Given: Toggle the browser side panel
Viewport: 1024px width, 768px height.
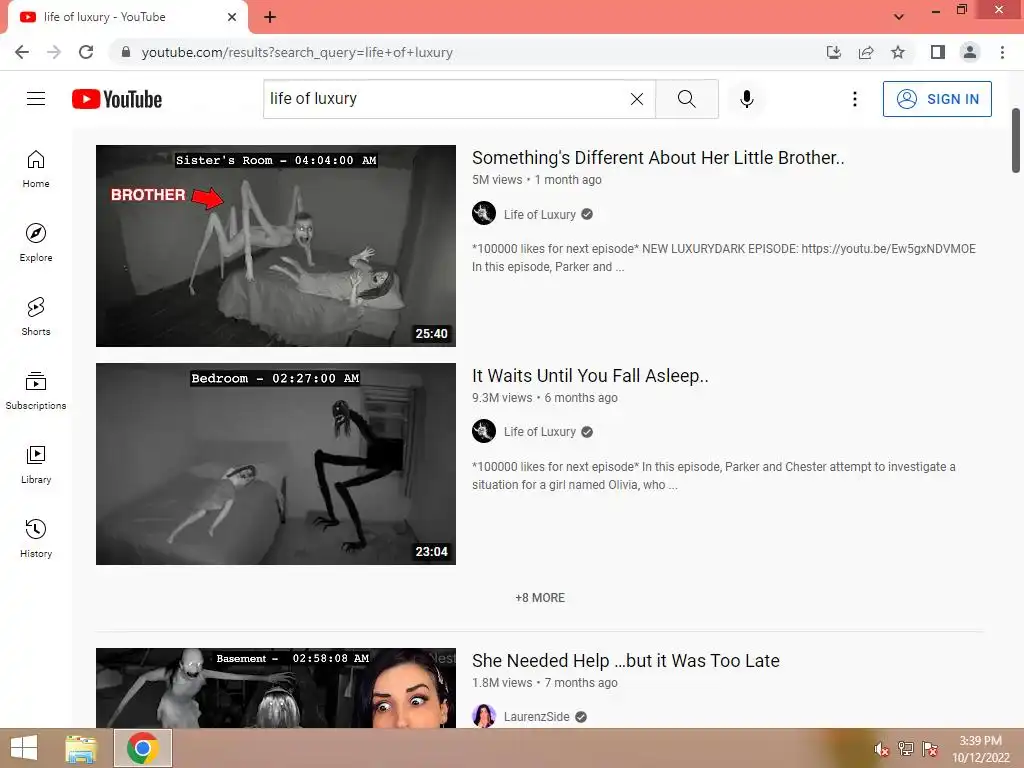Looking at the screenshot, I should tap(938, 52).
